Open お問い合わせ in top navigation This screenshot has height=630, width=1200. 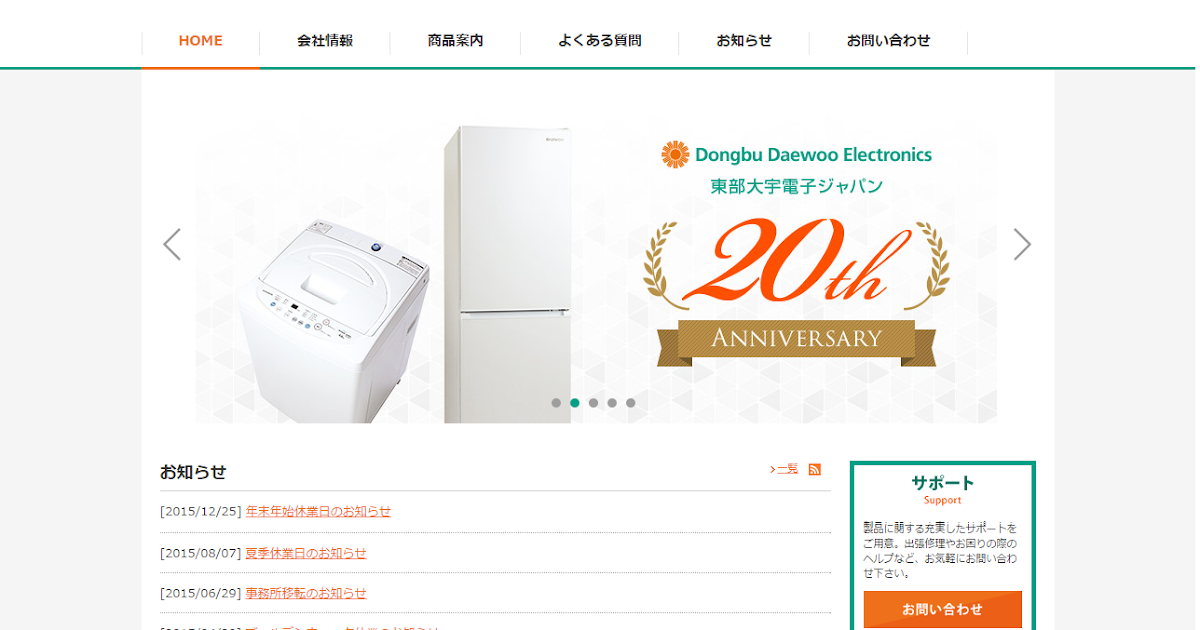(888, 41)
